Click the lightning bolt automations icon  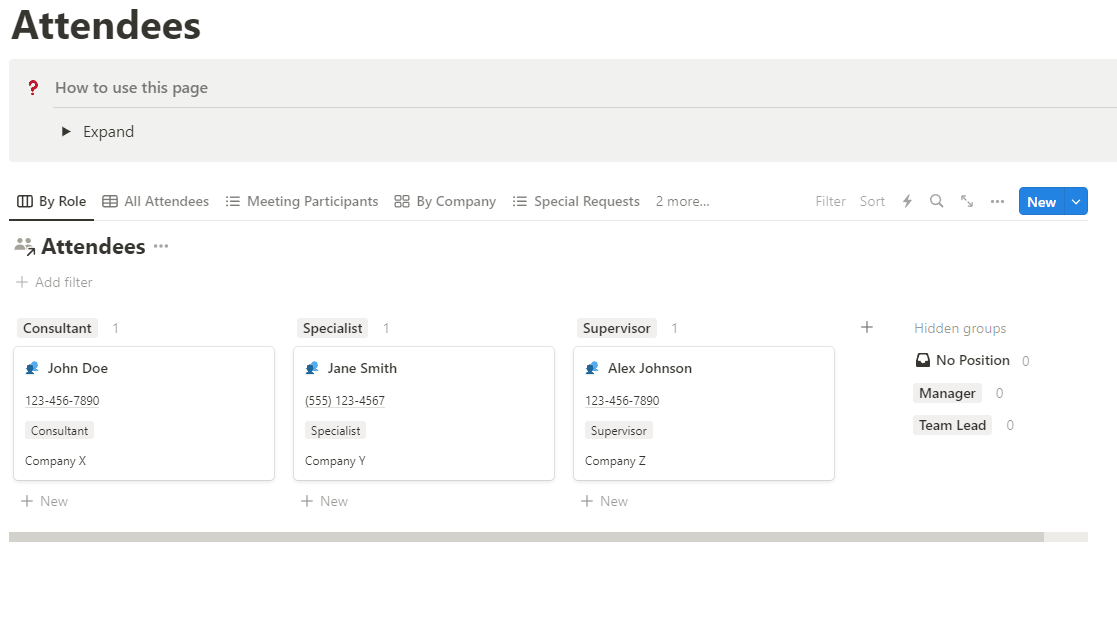pos(908,201)
